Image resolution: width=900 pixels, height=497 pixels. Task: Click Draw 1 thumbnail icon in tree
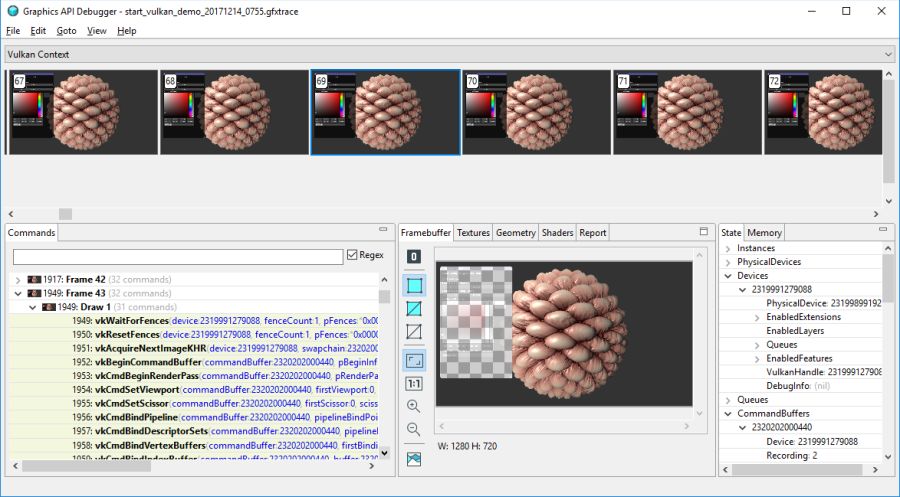48,307
